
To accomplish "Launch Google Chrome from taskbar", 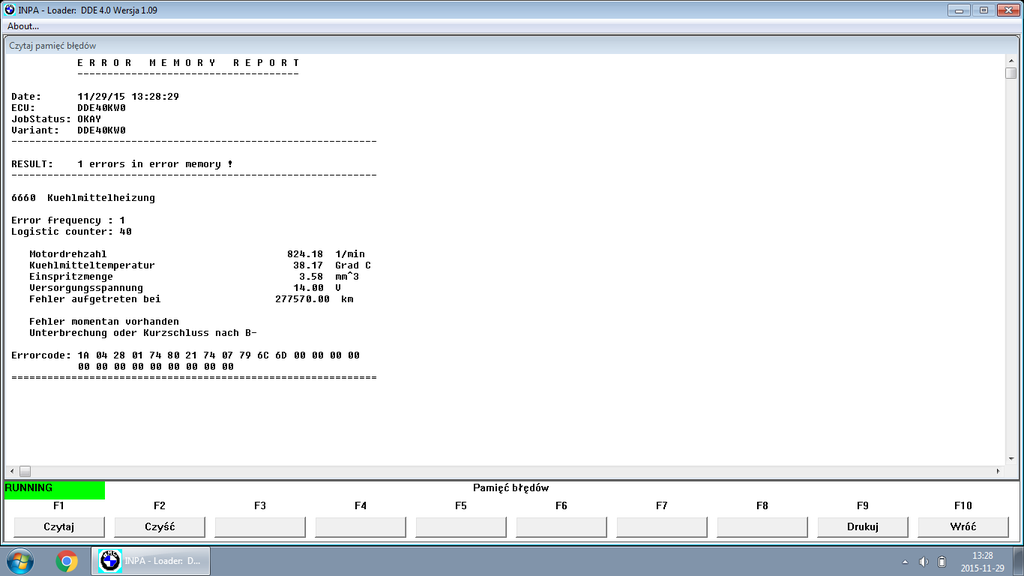I will [x=66, y=561].
